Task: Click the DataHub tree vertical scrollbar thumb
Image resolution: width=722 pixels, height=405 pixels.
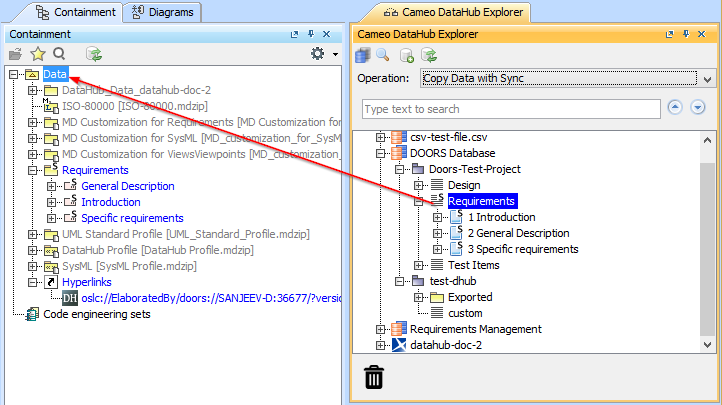Action: pyautogui.click(x=707, y=249)
